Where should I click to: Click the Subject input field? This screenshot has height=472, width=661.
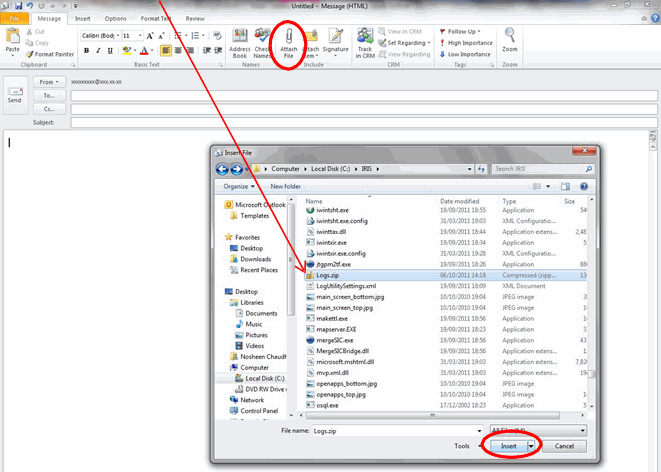[364, 123]
